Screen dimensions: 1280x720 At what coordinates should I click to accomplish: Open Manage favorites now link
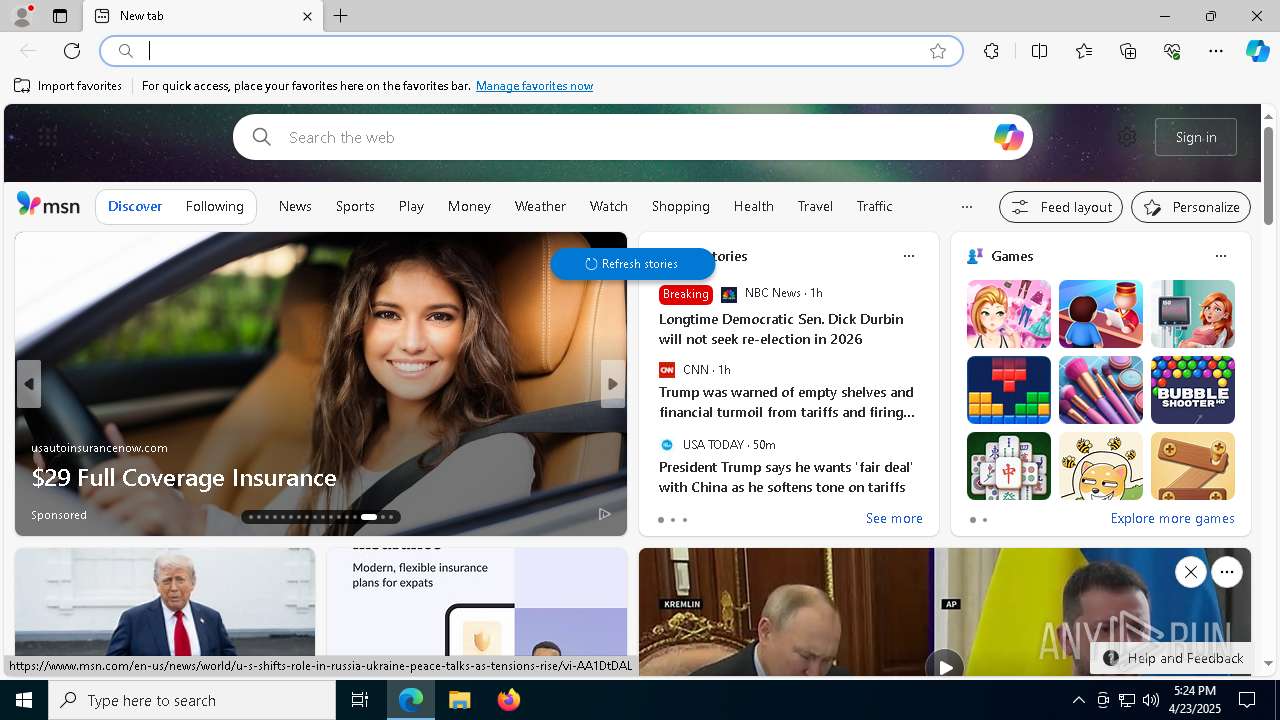coord(534,86)
